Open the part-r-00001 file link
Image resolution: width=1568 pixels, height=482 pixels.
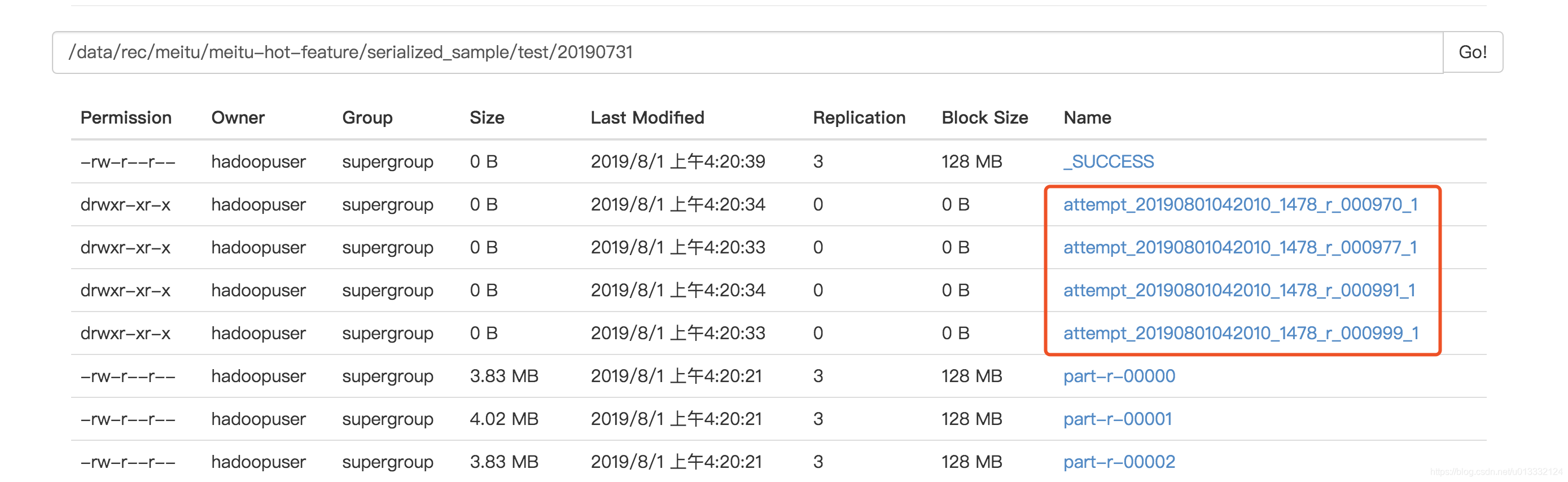[1117, 419]
